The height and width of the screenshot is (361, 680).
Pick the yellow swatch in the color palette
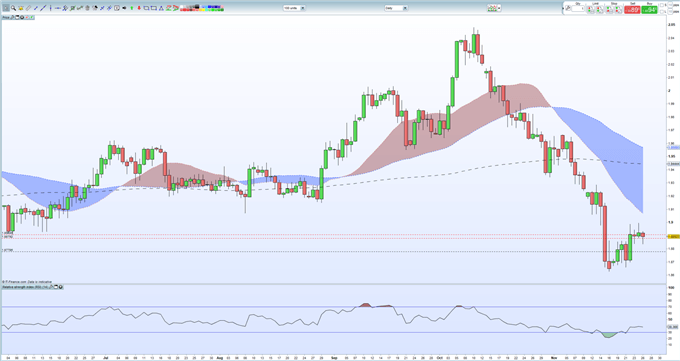pos(202,10)
